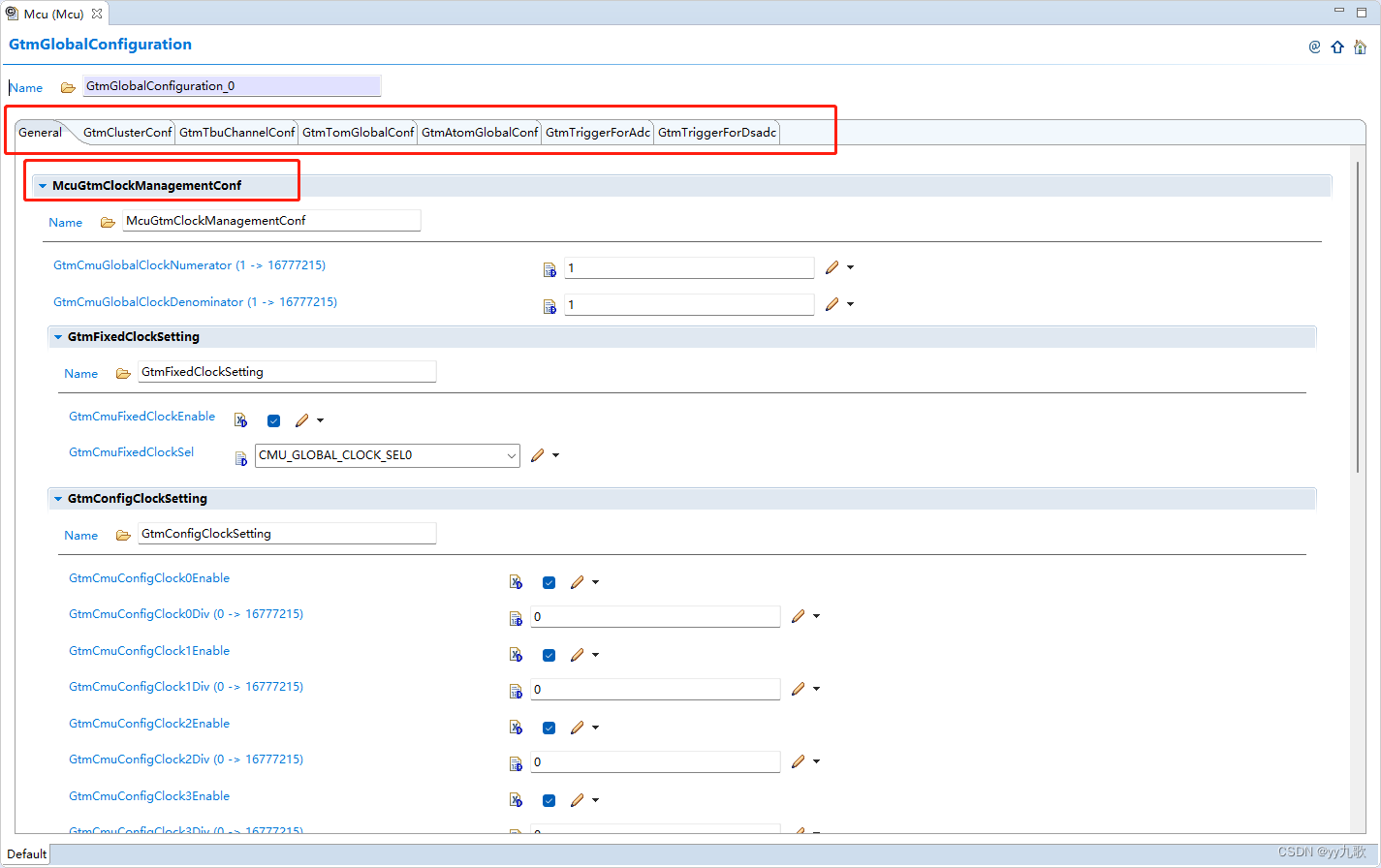The width and height of the screenshot is (1381, 868).
Task: Switch to the GtmTriggerForAdc tab
Action: click(597, 133)
